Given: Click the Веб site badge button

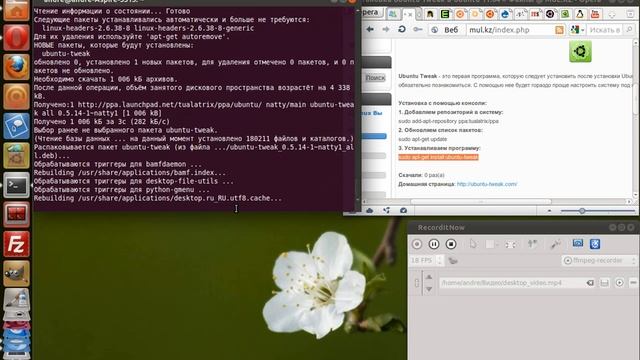Looking at the screenshot, I should pos(447,30).
